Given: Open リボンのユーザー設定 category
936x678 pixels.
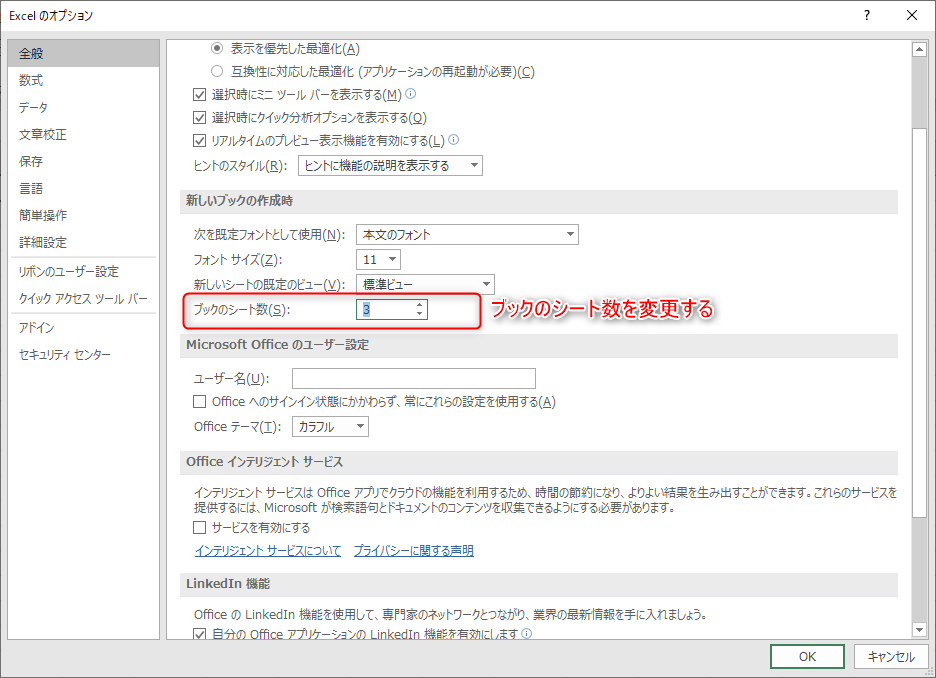Looking at the screenshot, I should [x=84, y=272].
